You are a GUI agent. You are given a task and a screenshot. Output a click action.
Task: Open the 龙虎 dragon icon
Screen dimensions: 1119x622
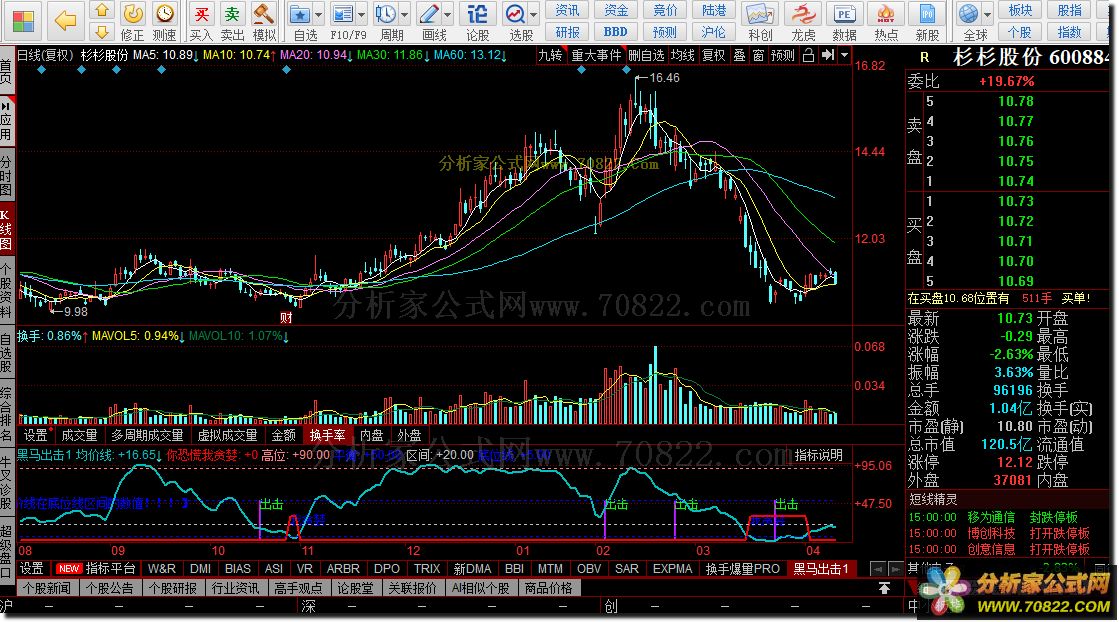tap(804, 14)
